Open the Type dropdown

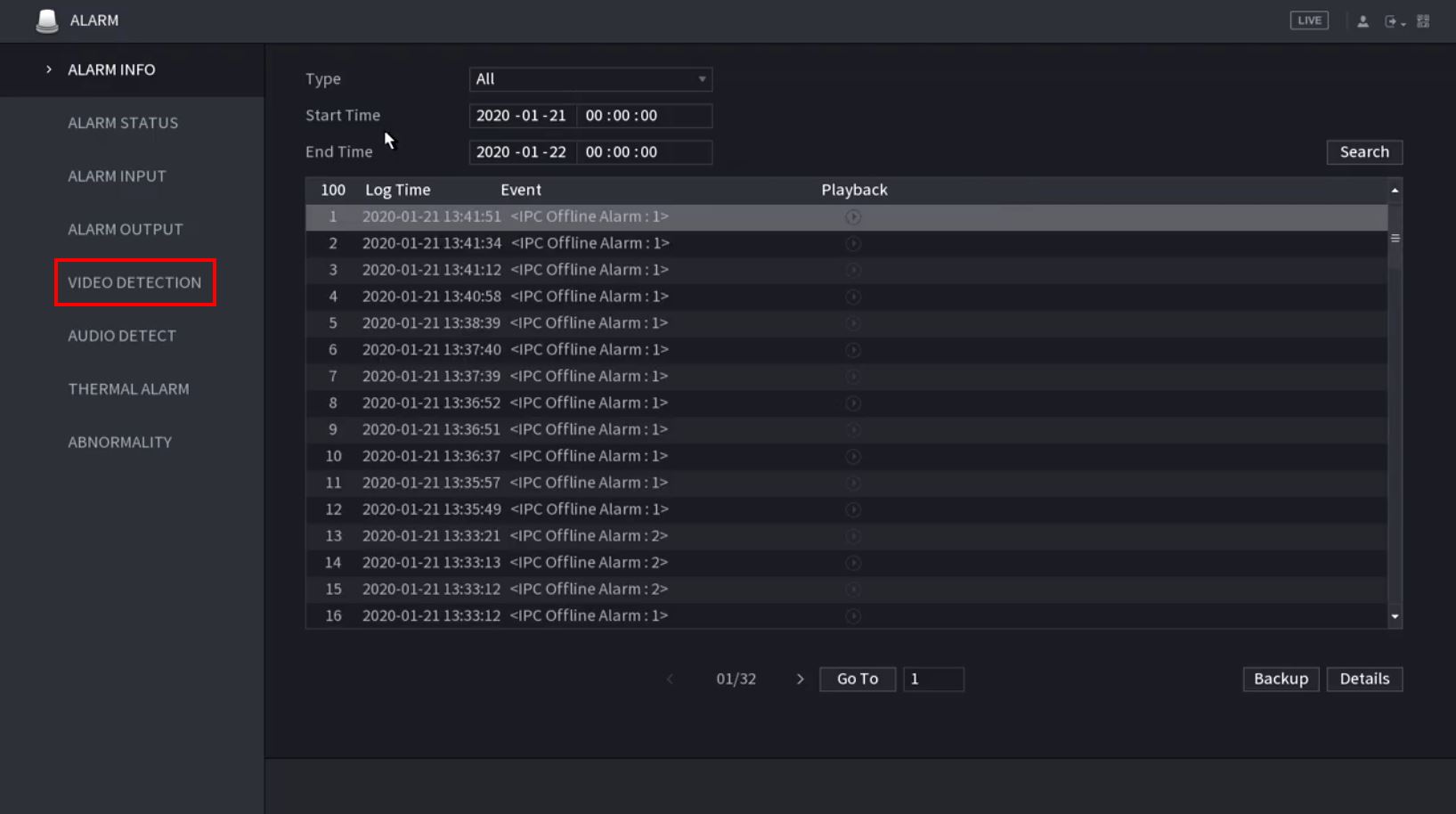(590, 79)
